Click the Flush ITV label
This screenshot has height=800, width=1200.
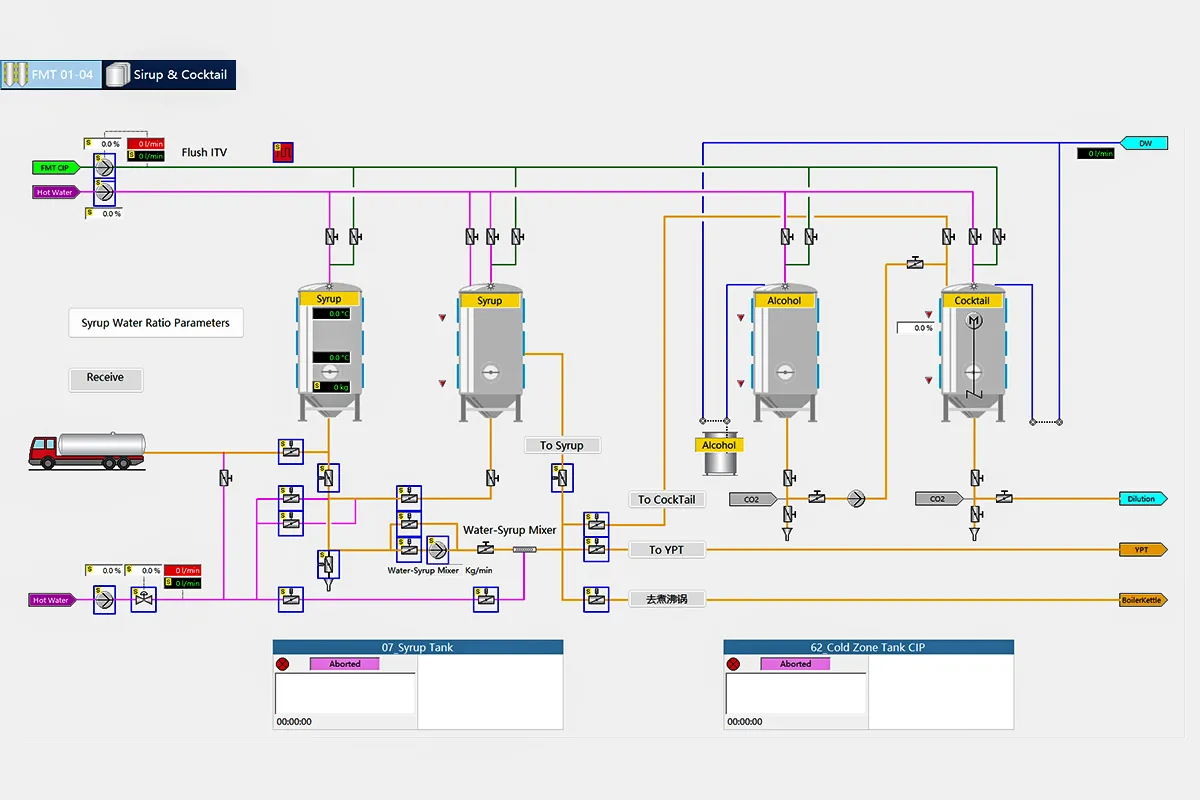click(x=204, y=152)
